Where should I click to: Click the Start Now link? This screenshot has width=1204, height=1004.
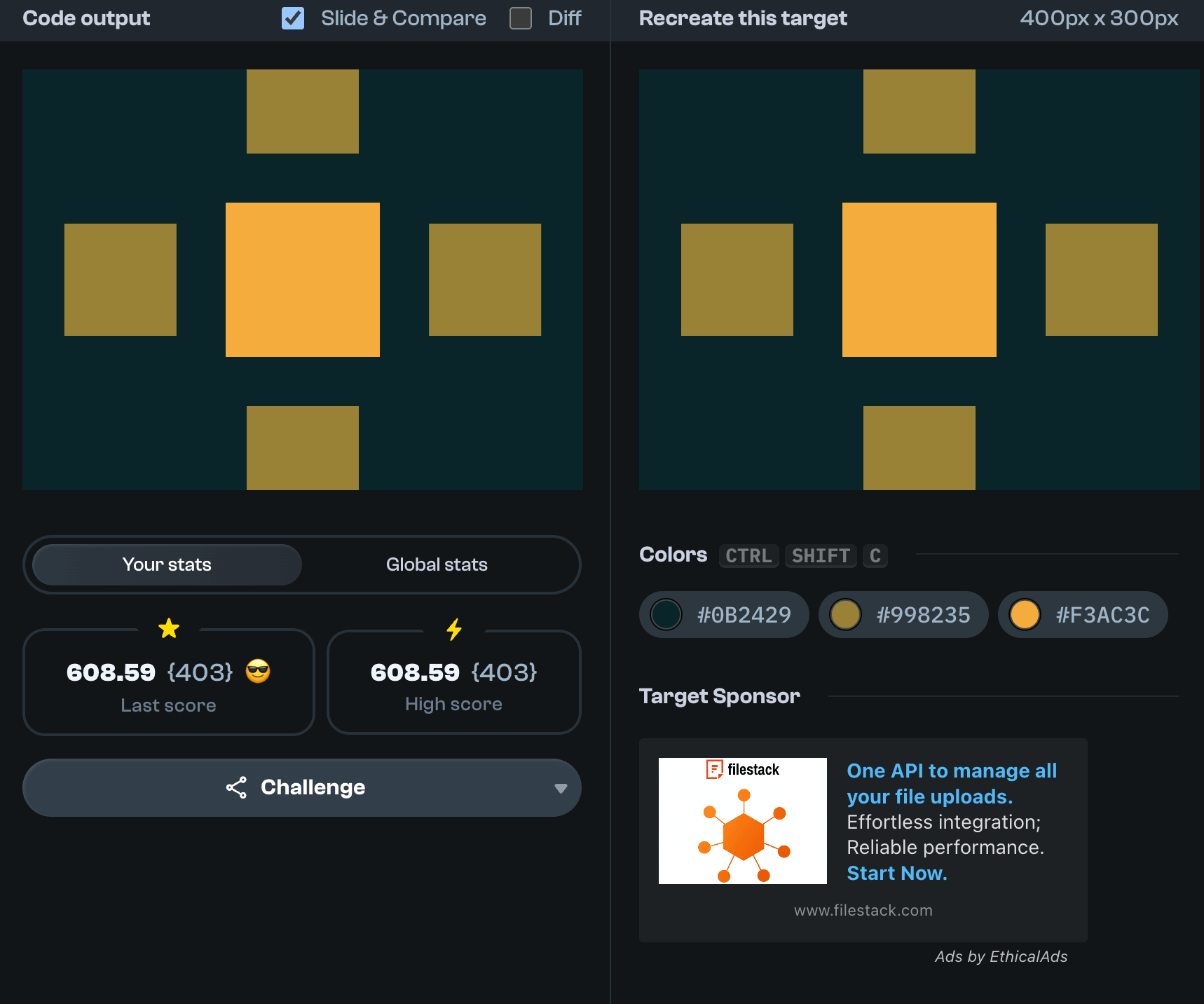[x=896, y=873]
